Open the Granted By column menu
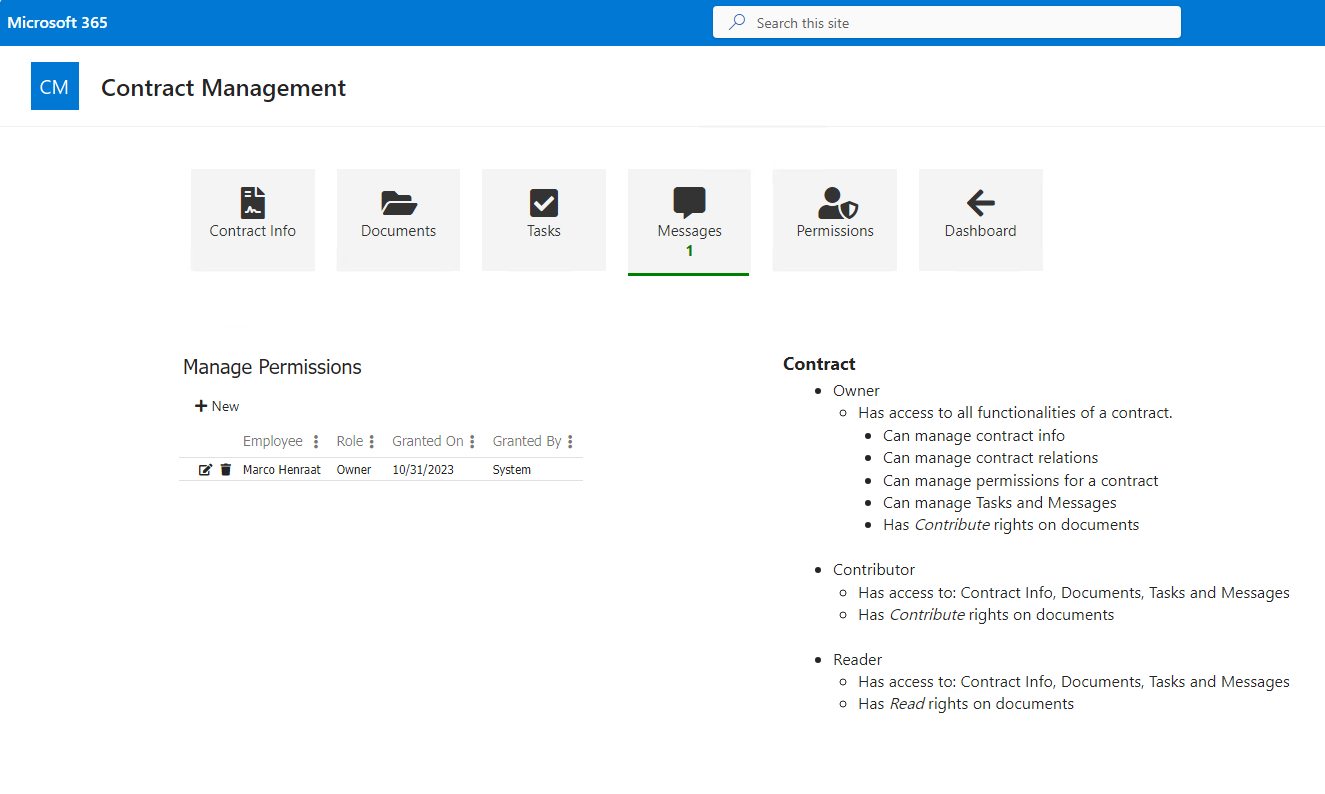 click(x=569, y=441)
